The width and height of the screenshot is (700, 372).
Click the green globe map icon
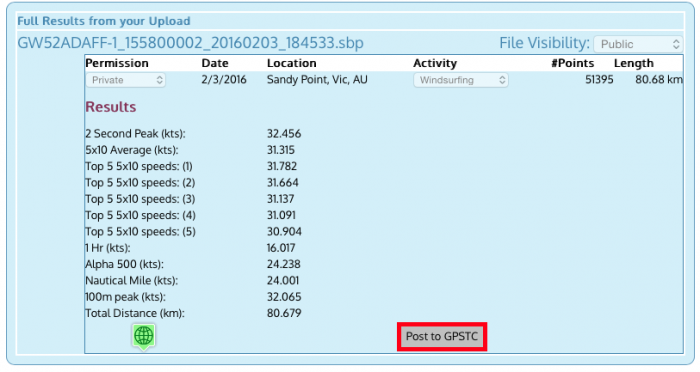[x=144, y=336]
